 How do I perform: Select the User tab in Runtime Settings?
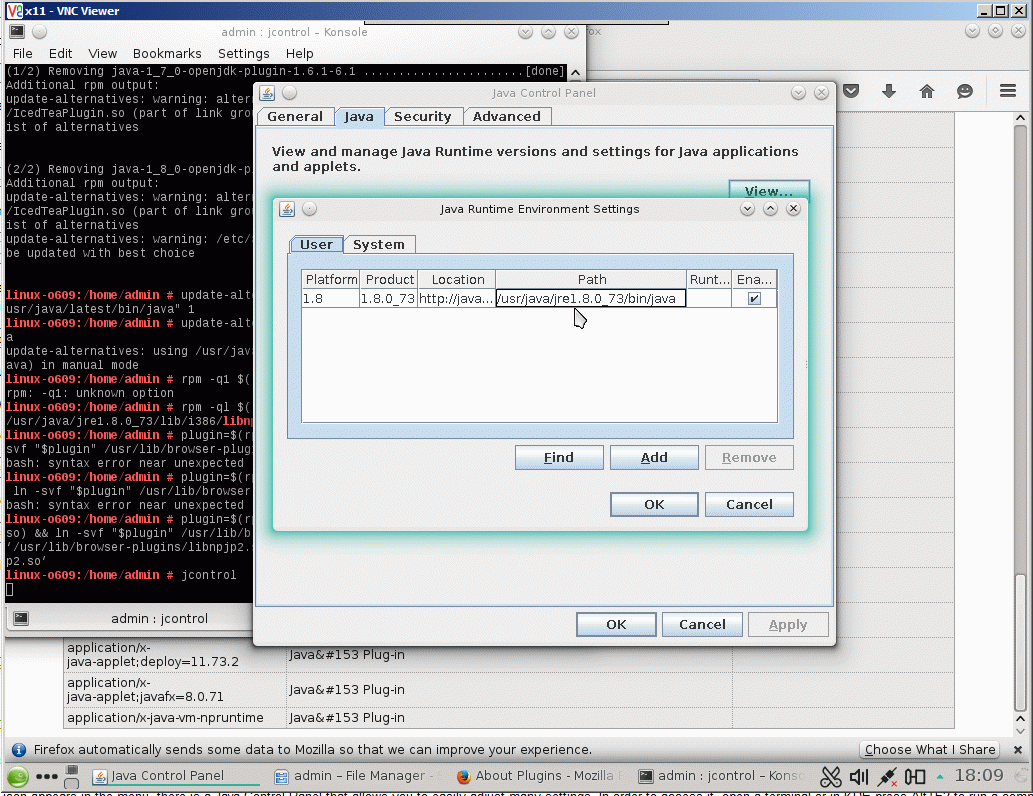click(x=316, y=244)
